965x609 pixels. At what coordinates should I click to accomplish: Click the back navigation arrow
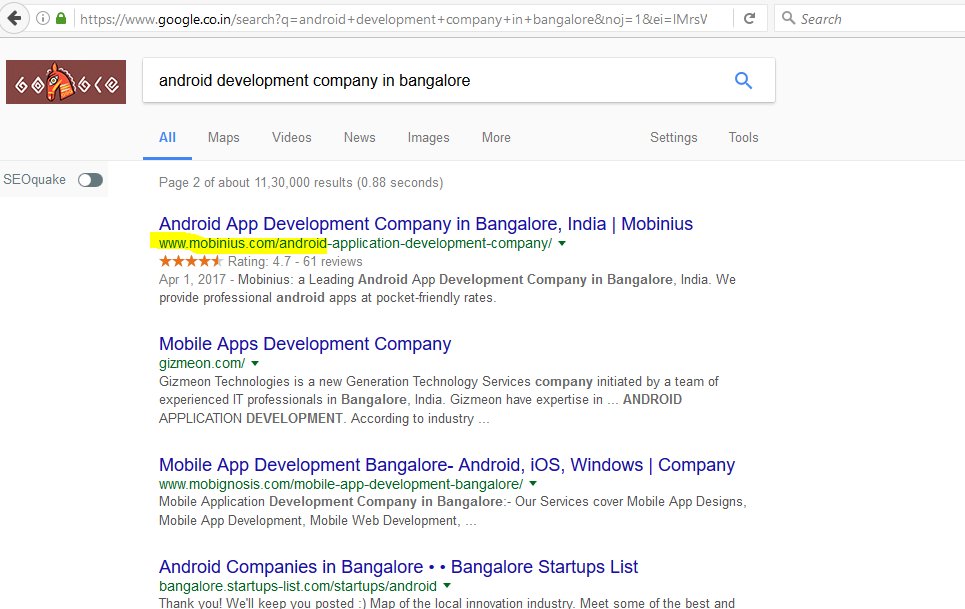click(14, 17)
